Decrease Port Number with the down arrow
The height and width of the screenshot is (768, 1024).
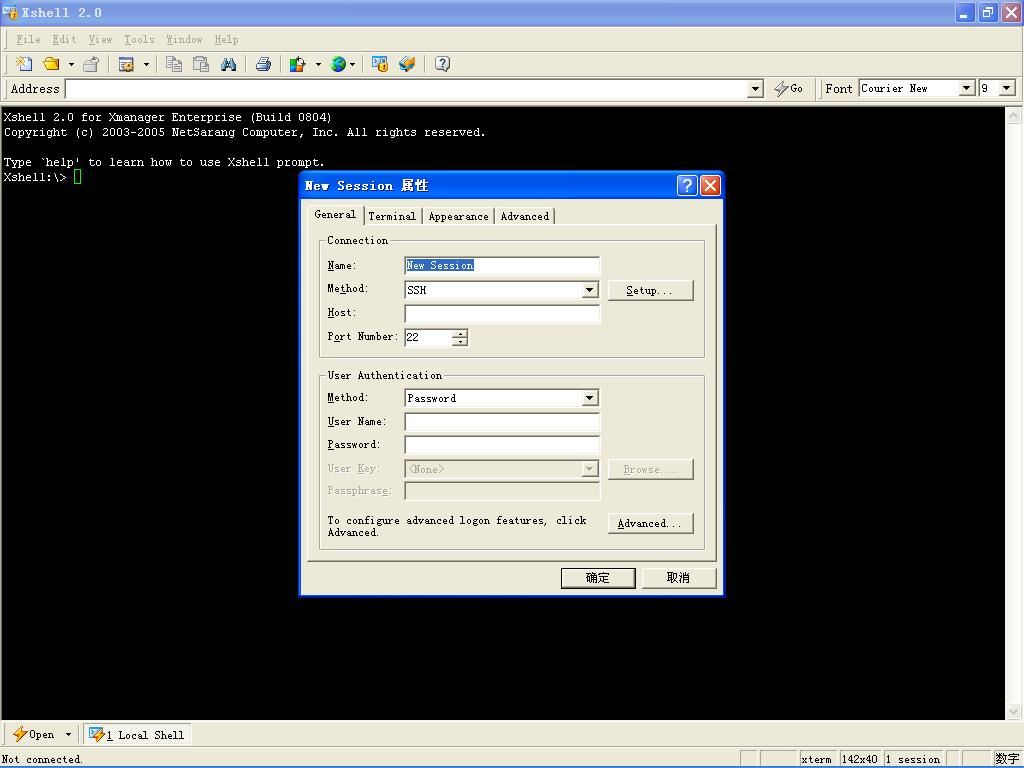[460, 342]
